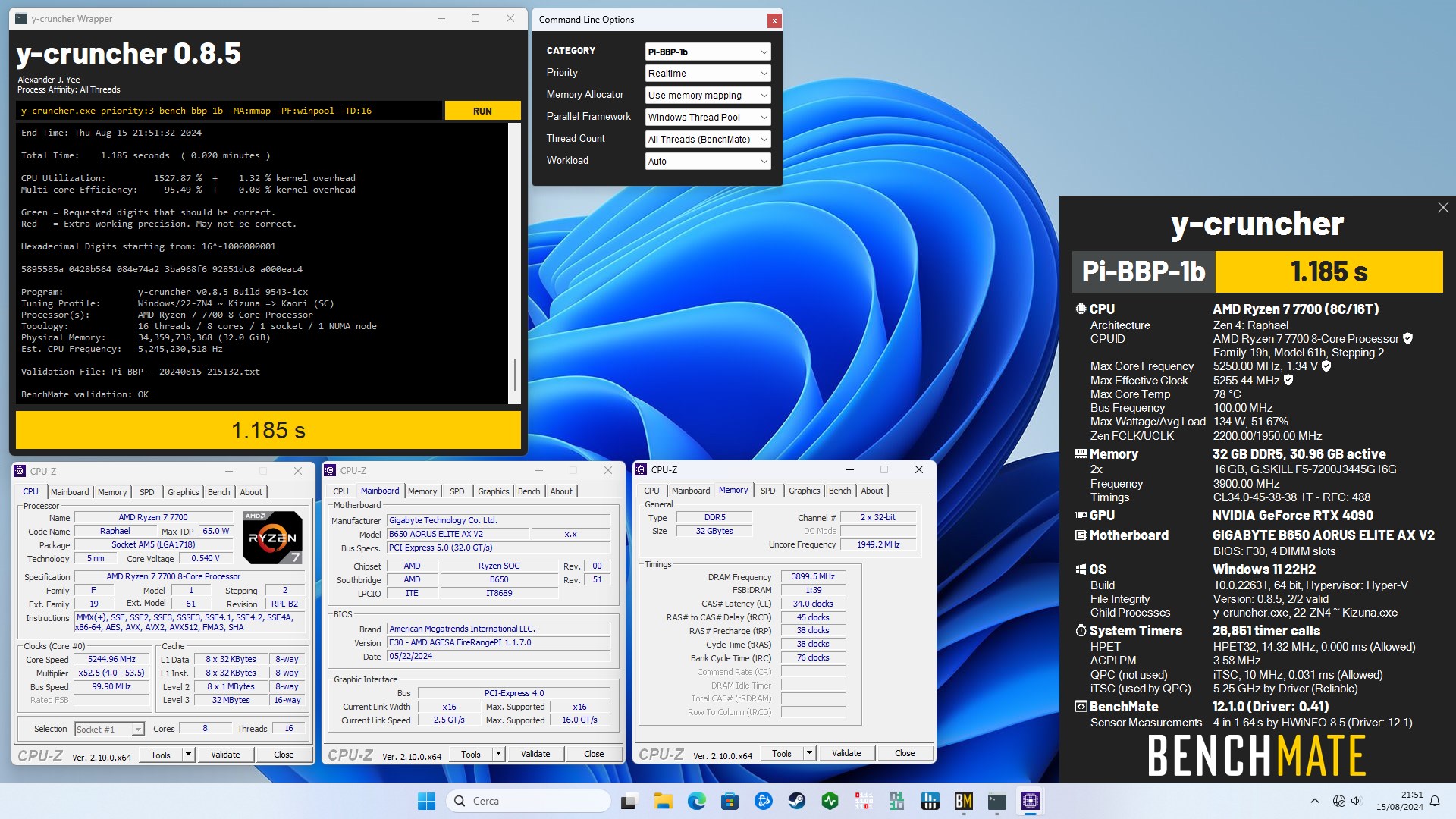
Task: Open Microsoft Store from taskbar
Action: (730, 801)
